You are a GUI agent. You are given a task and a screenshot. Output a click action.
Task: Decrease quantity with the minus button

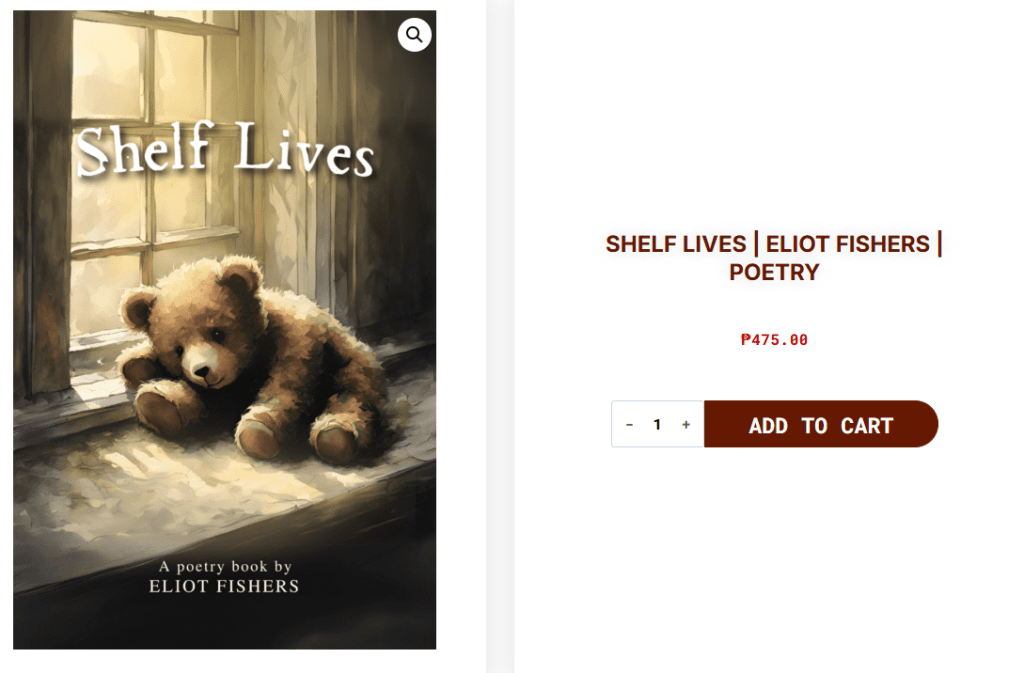tap(629, 425)
